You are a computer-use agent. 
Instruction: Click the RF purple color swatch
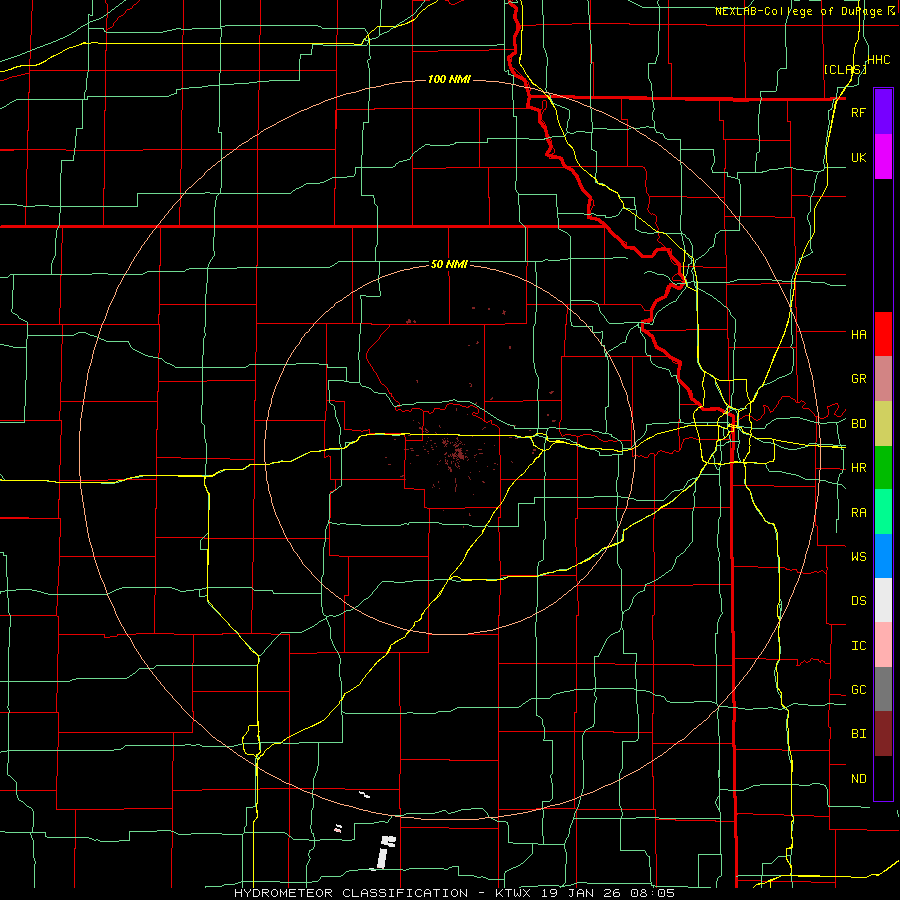[x=883, y=112]
